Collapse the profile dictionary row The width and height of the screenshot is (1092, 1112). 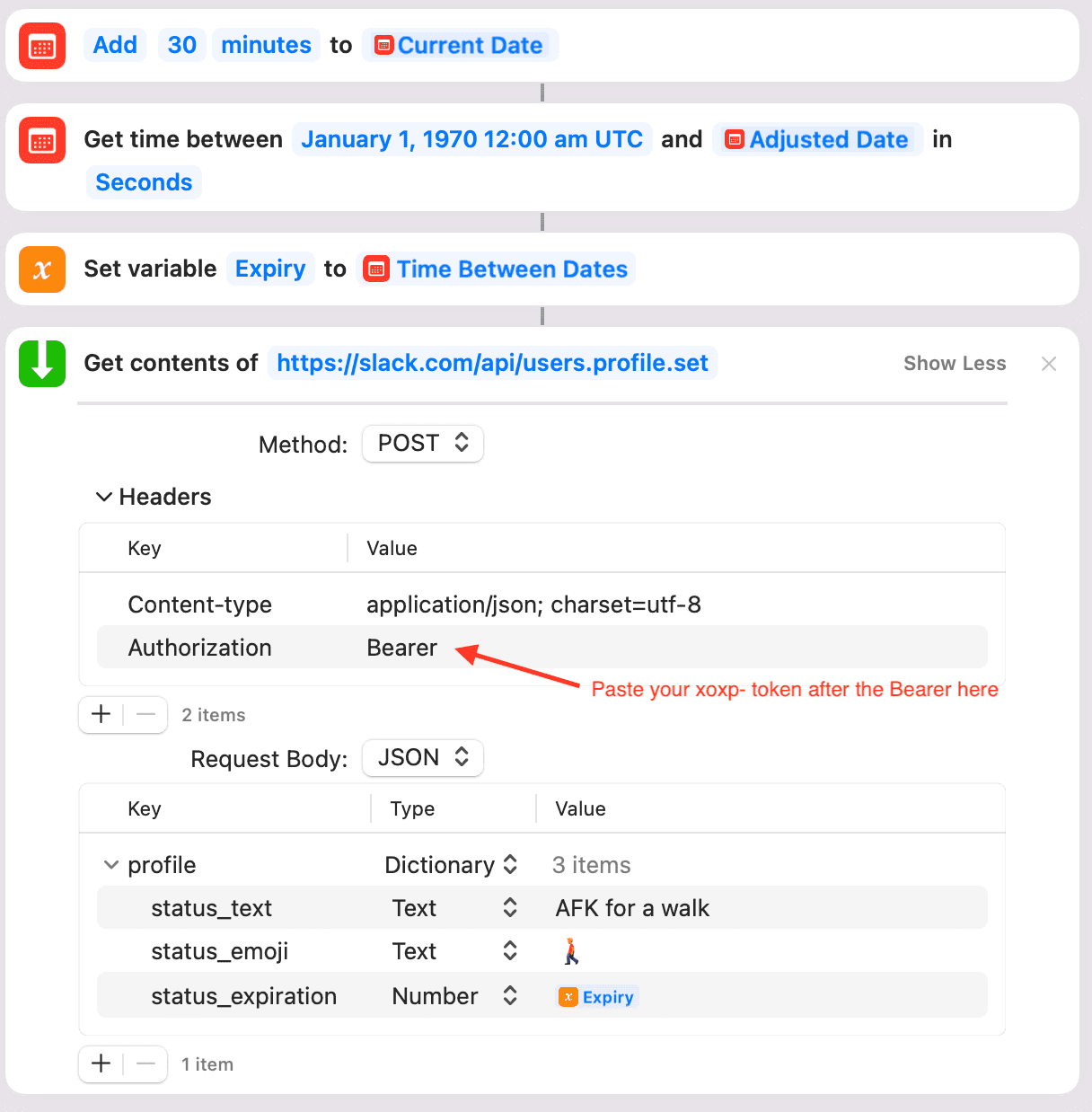(111, 865)
